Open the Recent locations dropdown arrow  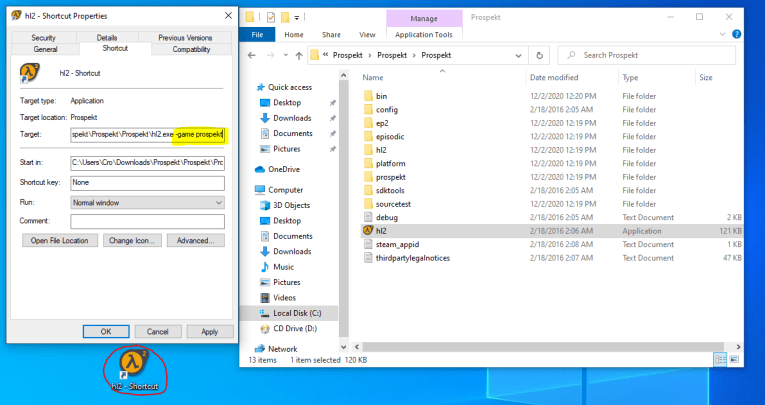(x=286, y=55)
